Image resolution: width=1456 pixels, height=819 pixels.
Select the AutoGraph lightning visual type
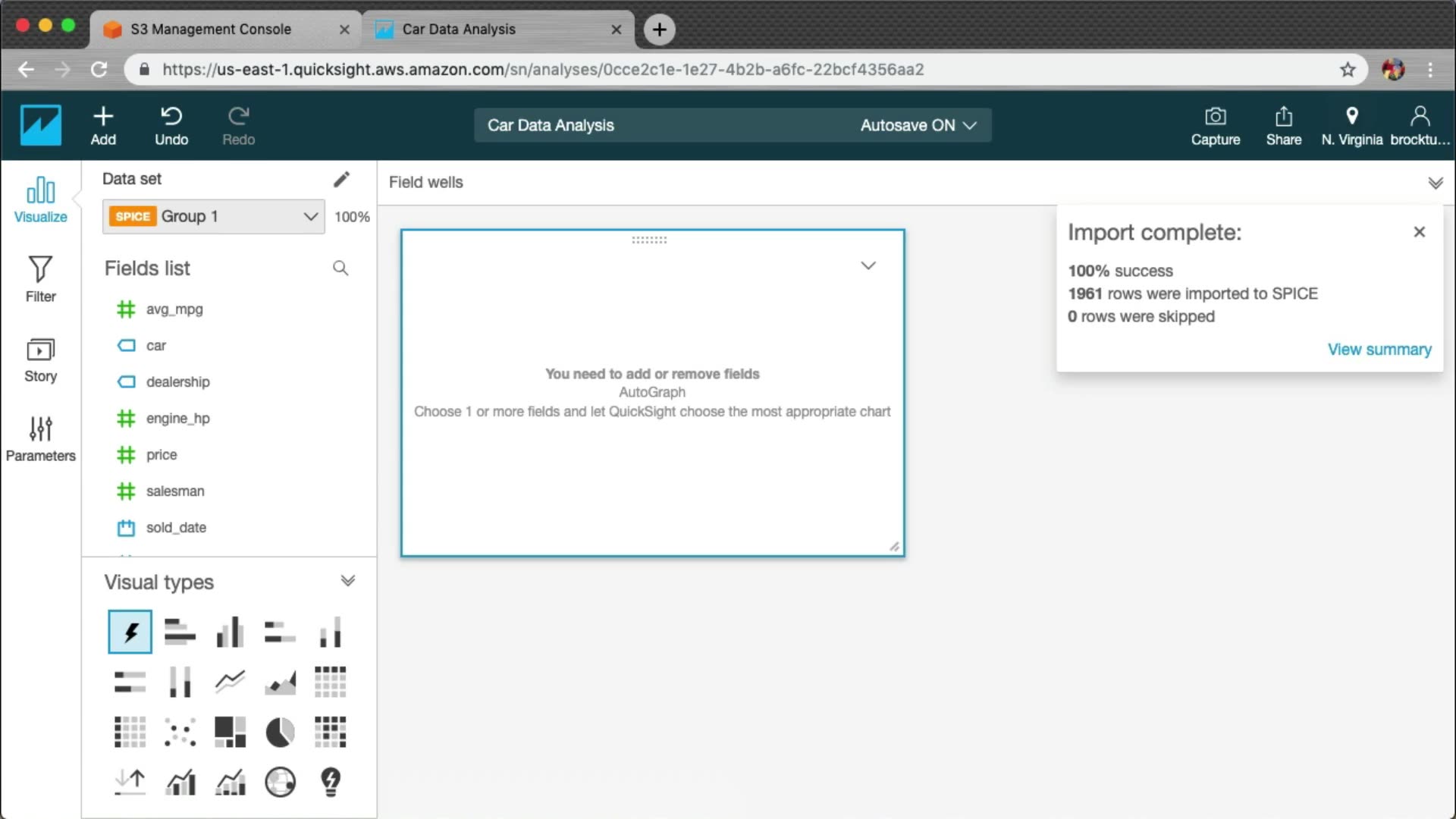click(130, 632)
